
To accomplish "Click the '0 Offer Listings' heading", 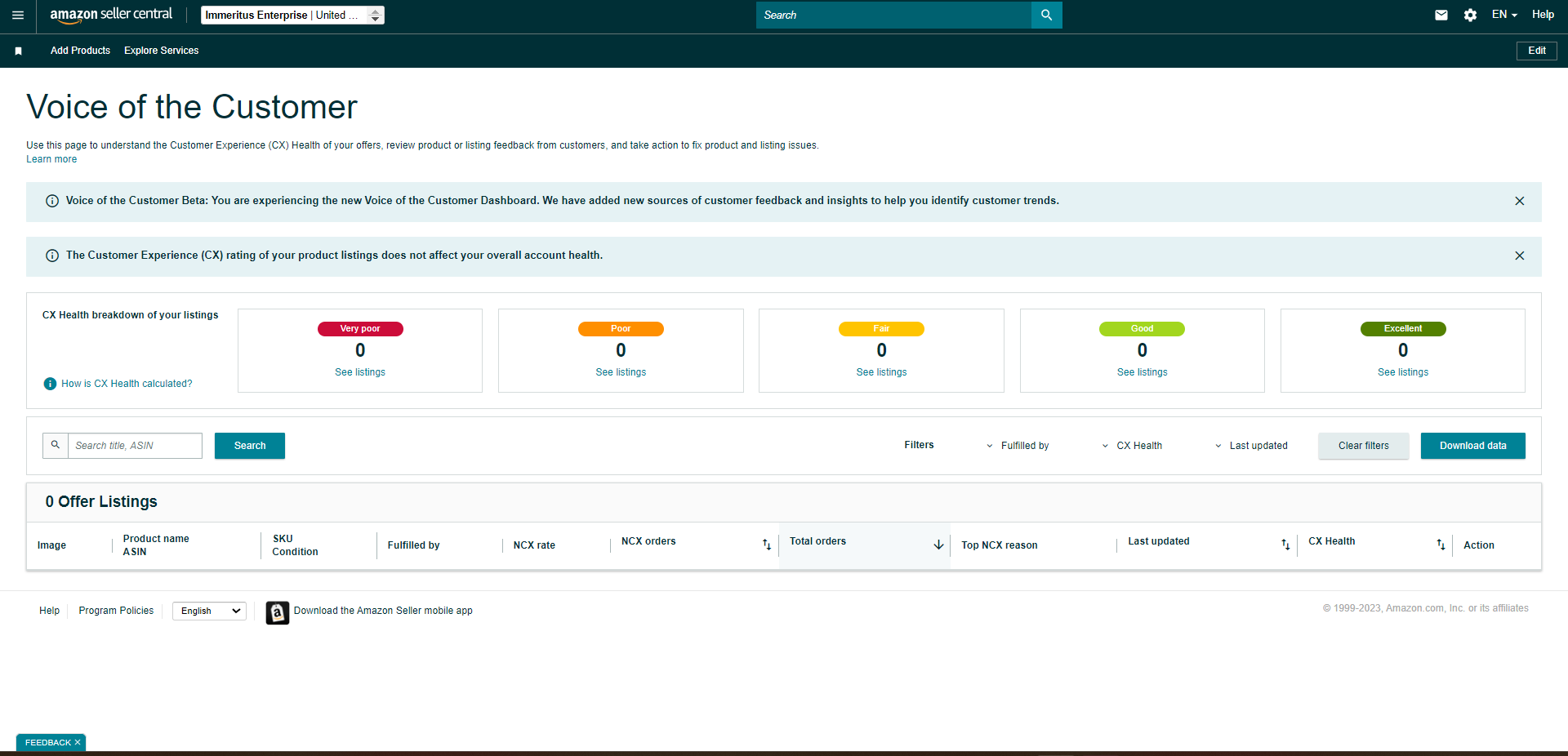I will 101,502.
